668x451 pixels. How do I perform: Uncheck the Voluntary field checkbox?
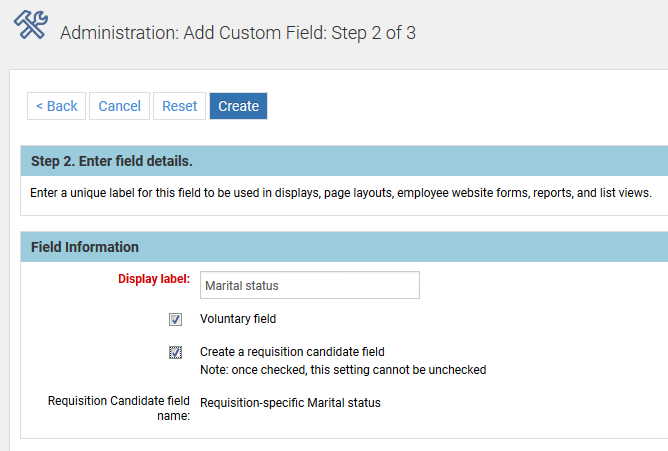[175, 320]
